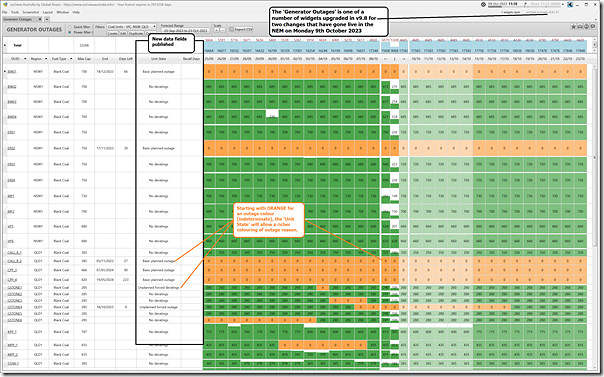Click the Duplicate filter button

pyautogui.click(x=136, y=34)
